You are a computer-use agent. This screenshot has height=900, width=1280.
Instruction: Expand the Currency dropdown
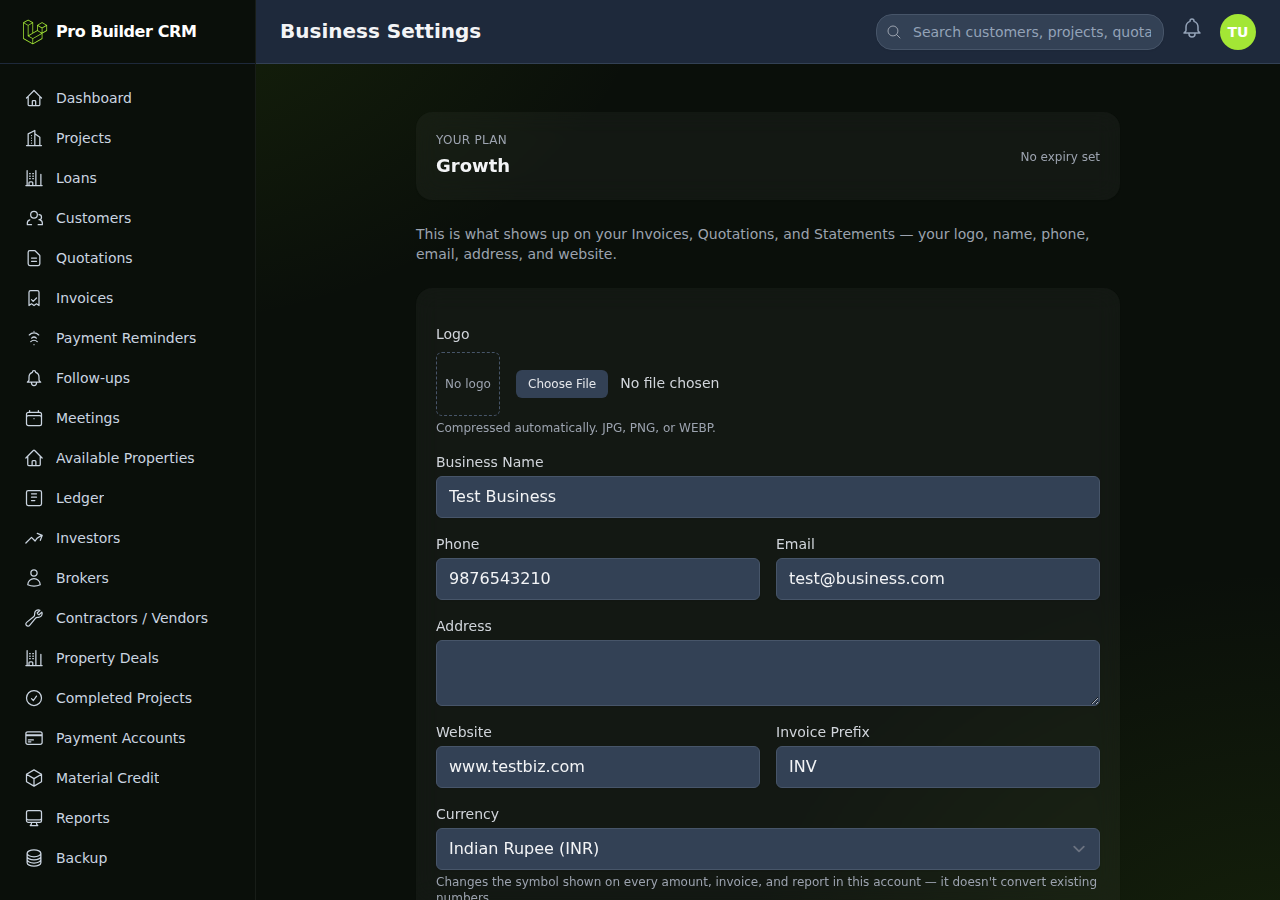pyautogui.click(x=768, y=849)
